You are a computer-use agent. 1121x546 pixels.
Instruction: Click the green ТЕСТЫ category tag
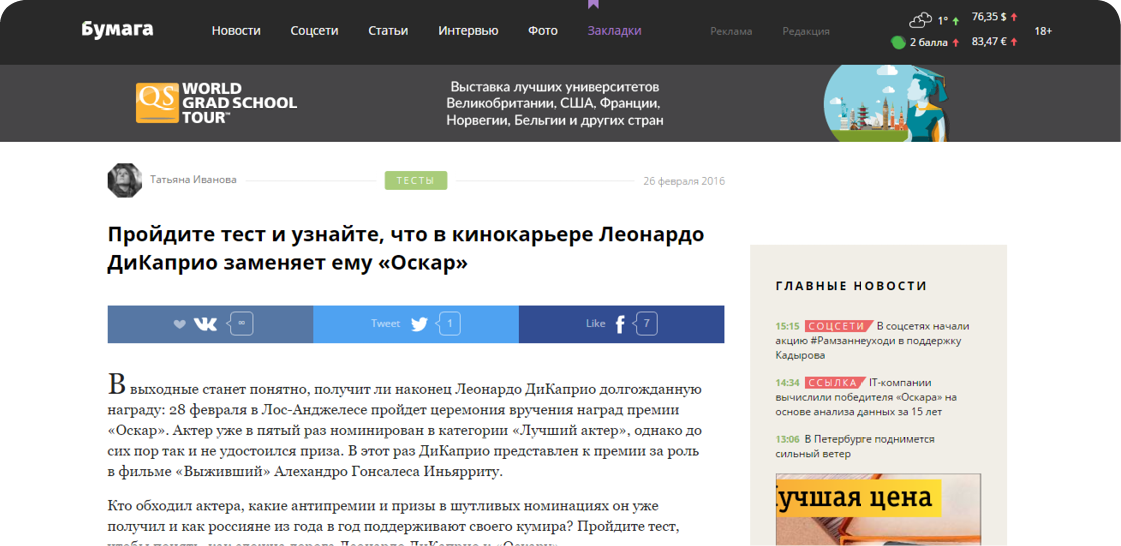tap(415, 181)
